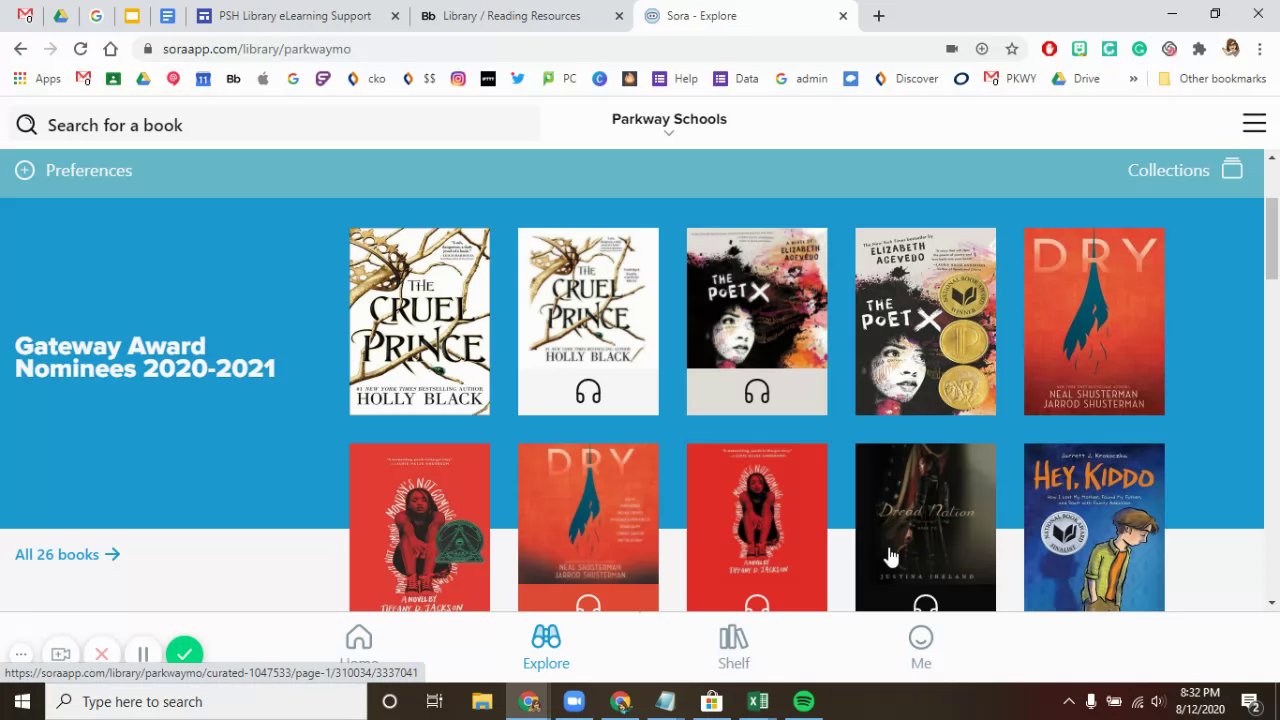
Task: Open the pinned Google Drive tab
Action: pos(61,16)
